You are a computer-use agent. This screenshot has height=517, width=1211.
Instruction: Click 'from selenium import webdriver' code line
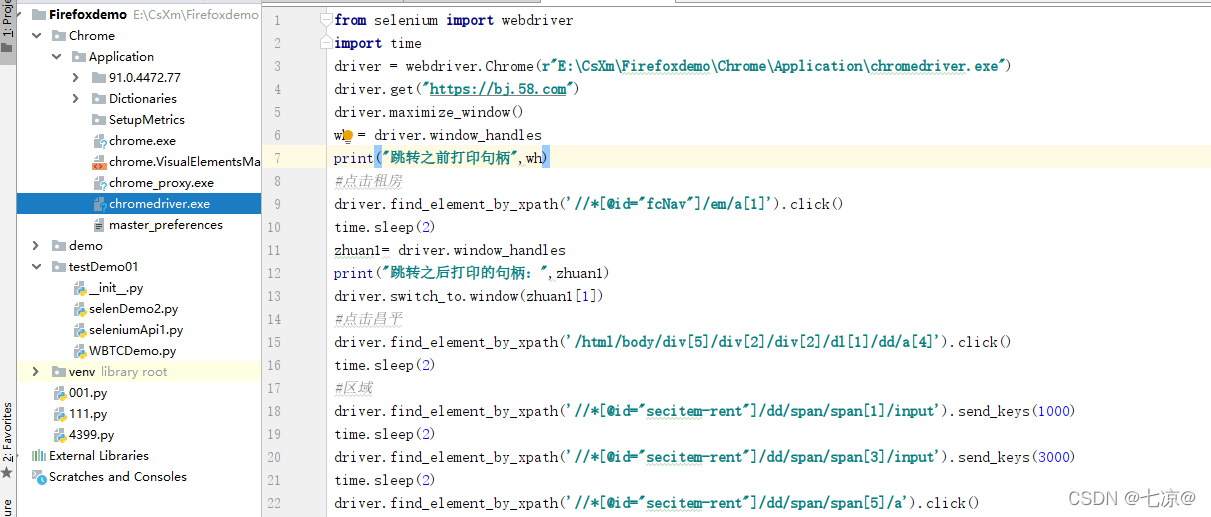(x=454, y=20)
